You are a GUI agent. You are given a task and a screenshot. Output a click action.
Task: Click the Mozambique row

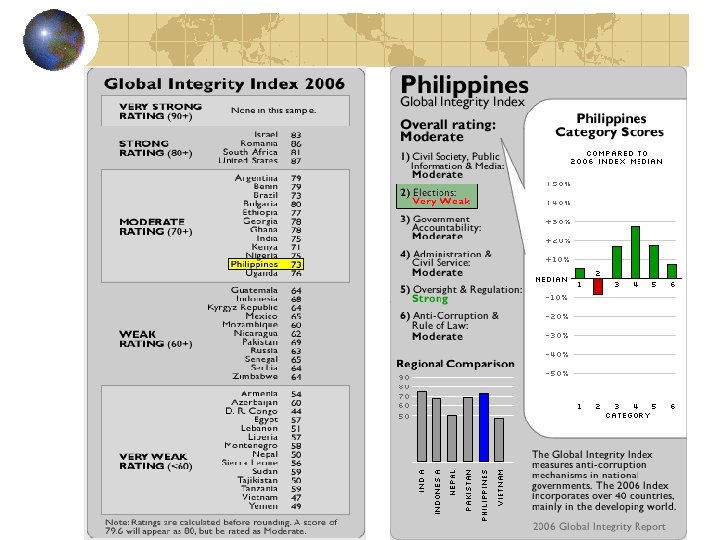[262, 325]
